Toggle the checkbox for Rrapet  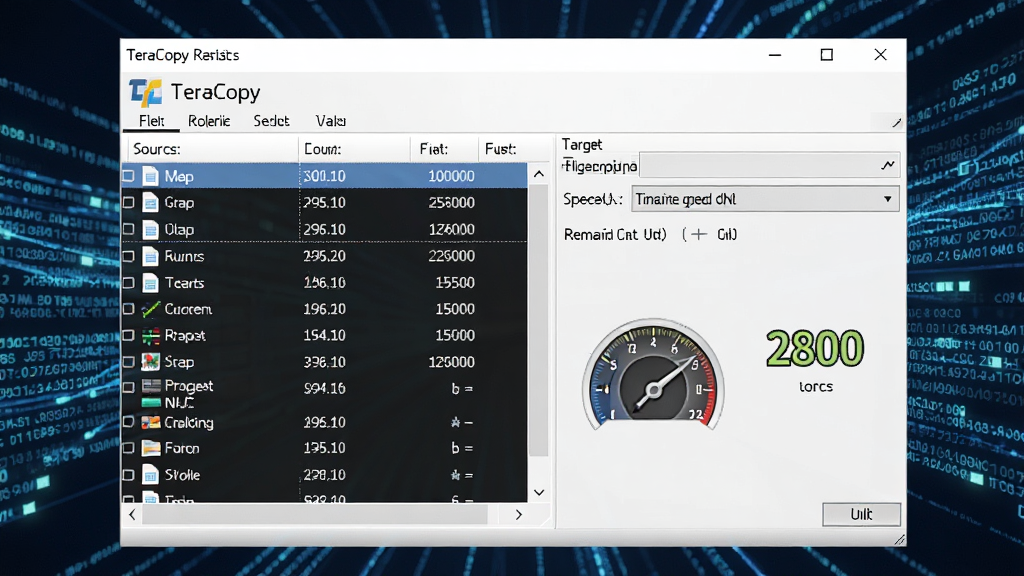click(x=129, y=336)
